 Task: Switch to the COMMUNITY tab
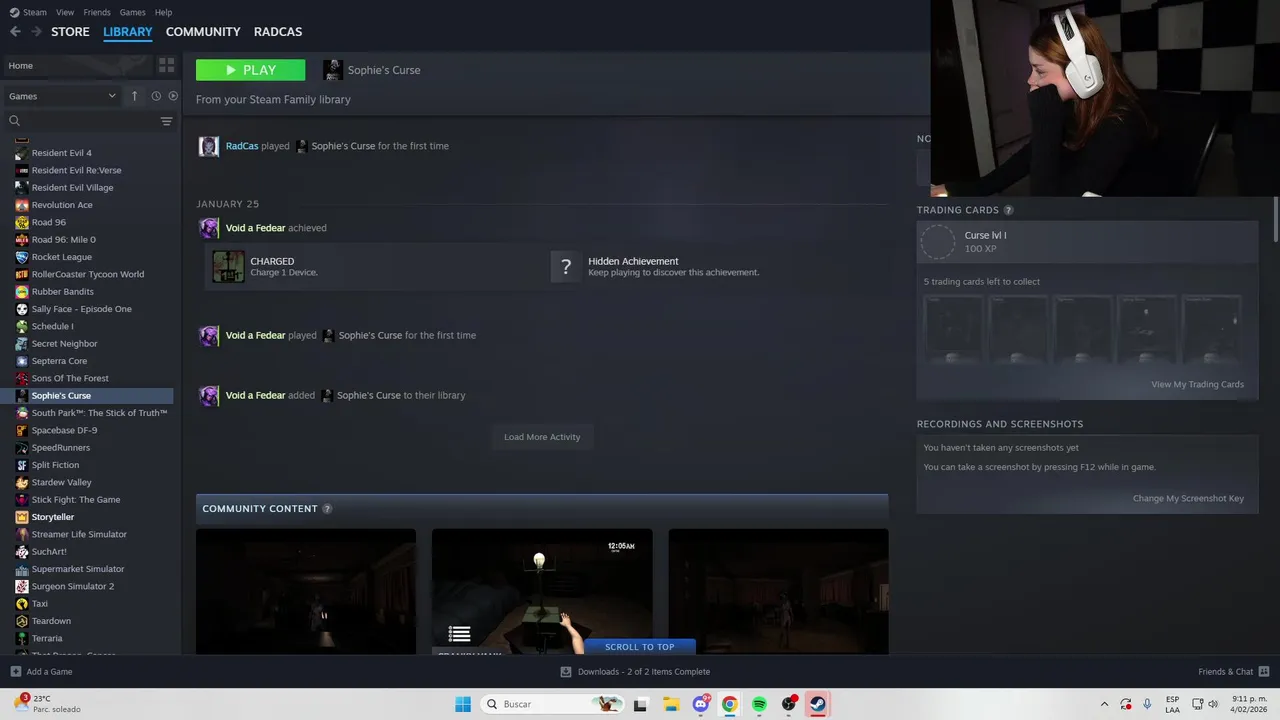pyautogui.click(x=203, y=32)
